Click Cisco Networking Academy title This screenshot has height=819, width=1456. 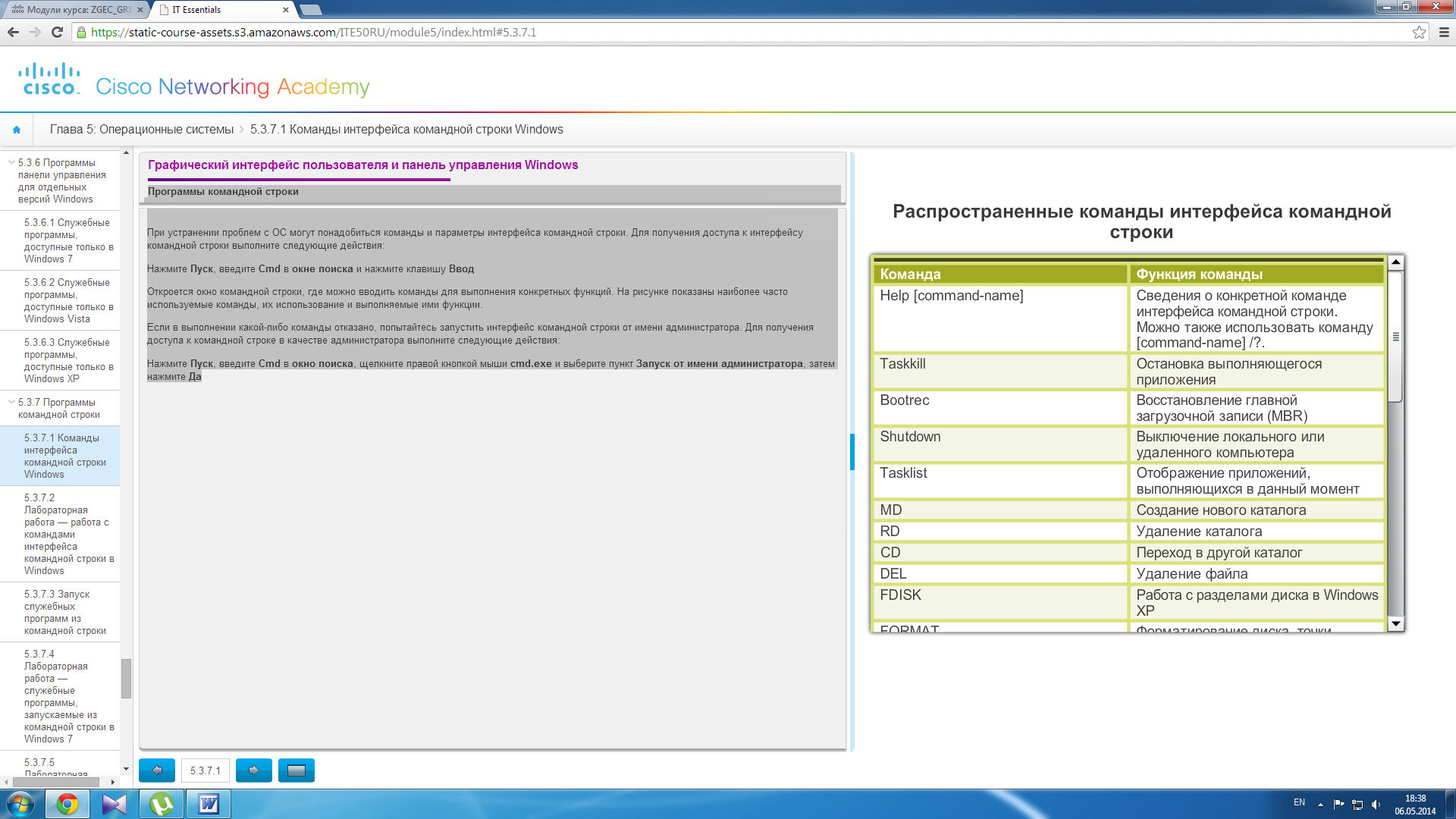[x=233, y=87]
